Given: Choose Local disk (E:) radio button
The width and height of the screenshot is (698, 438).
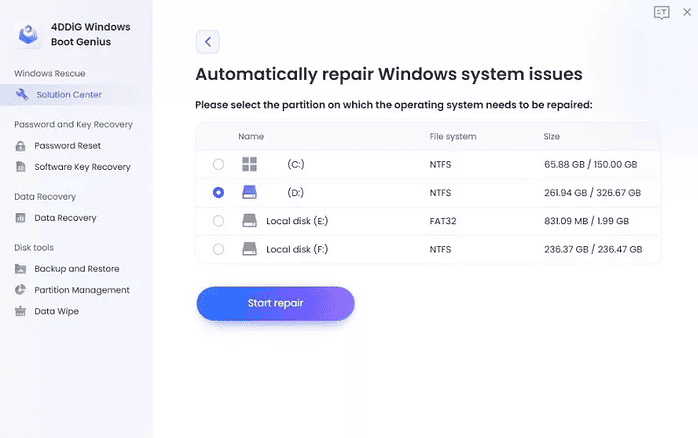Looking at the screenshot, I should [218, 220].
